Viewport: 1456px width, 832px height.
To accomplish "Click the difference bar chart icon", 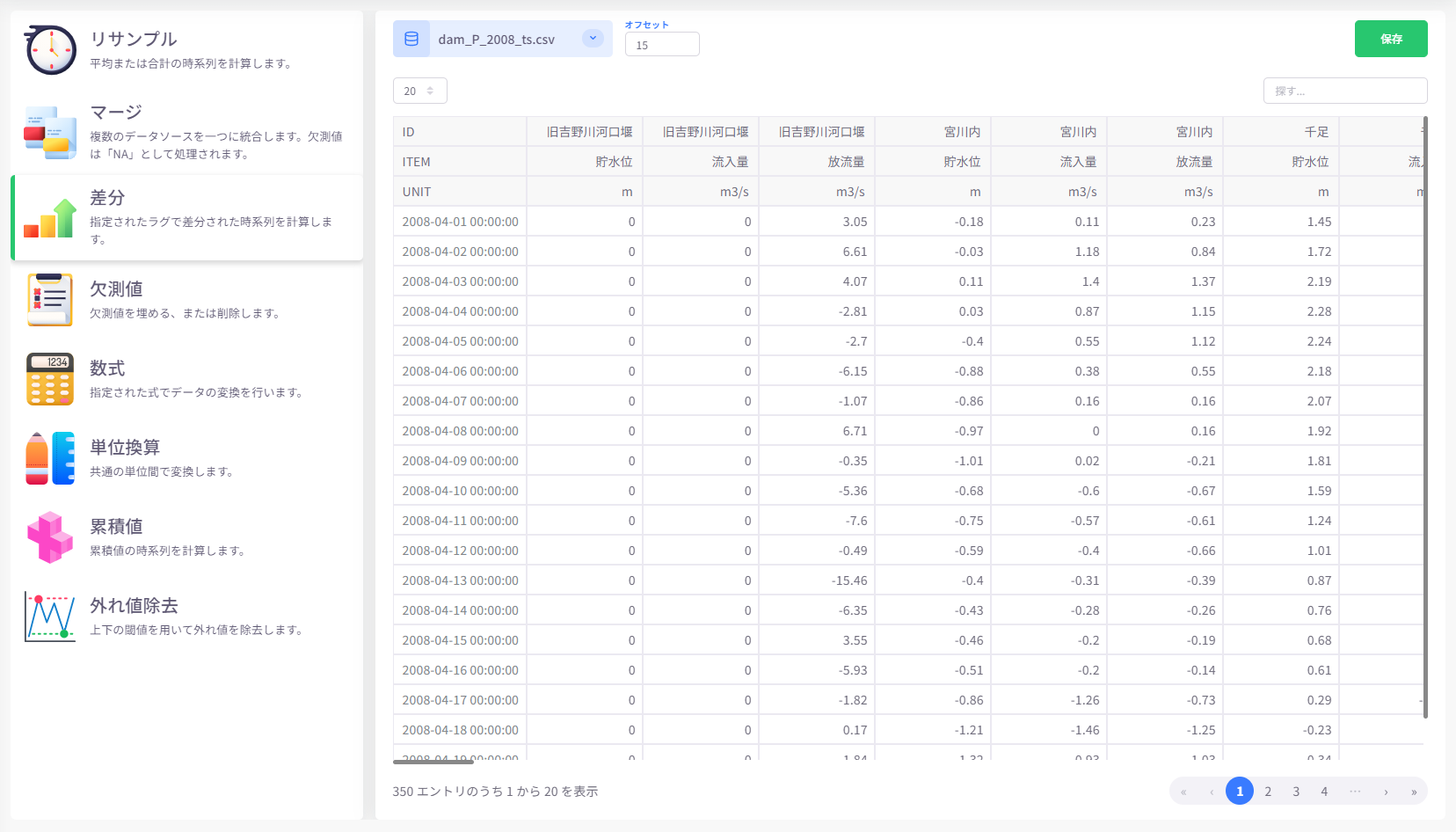I will [x=50, y=218].
